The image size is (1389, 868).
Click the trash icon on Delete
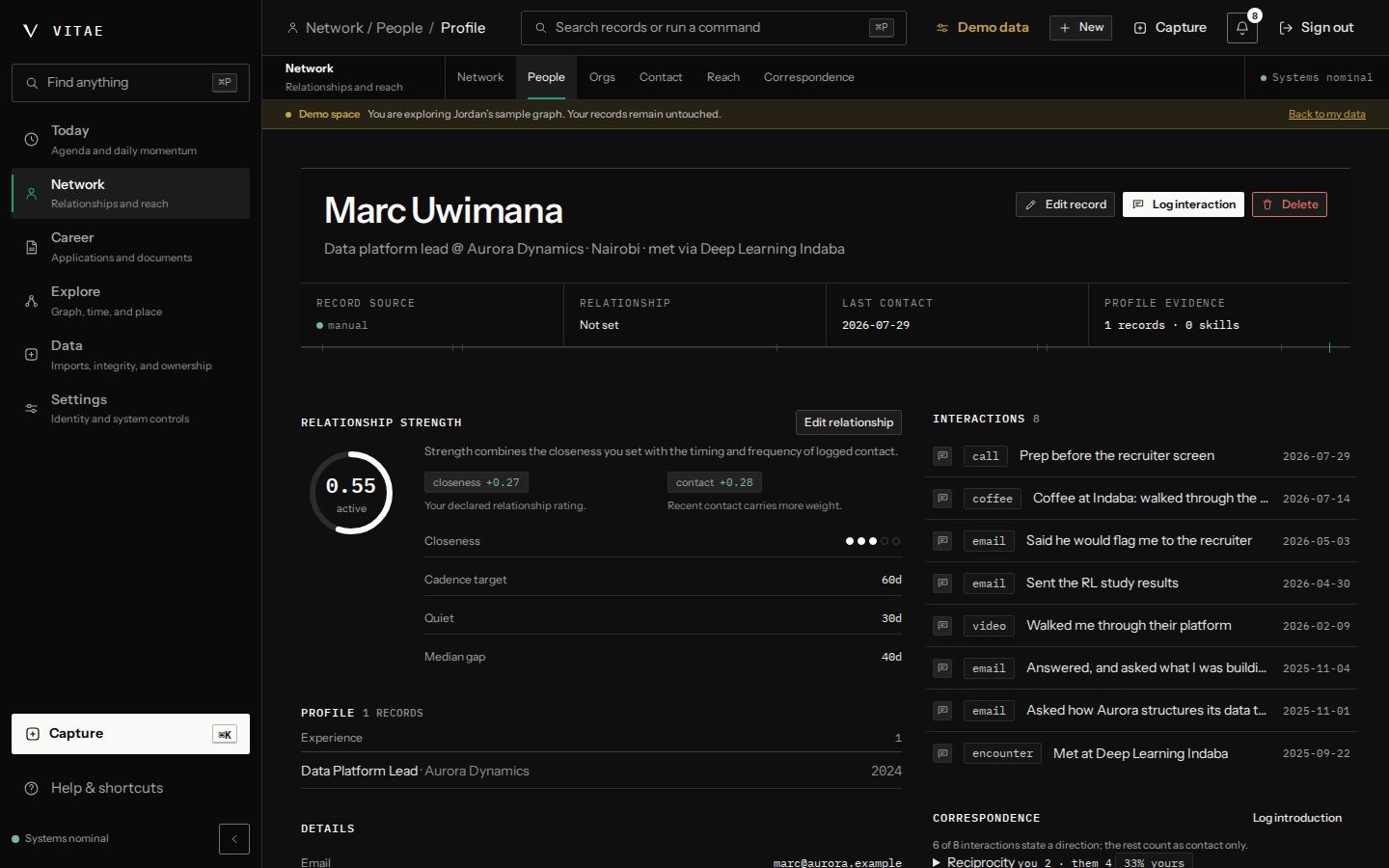(x=1267, y=204)
